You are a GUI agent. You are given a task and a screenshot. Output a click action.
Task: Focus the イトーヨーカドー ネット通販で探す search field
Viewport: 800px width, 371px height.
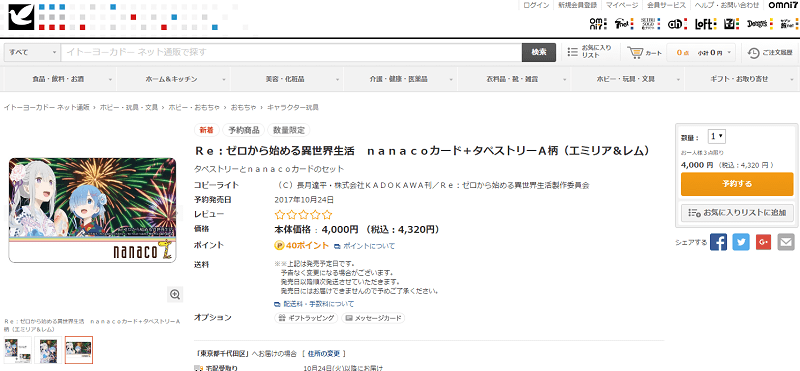[x=291, y=52]
